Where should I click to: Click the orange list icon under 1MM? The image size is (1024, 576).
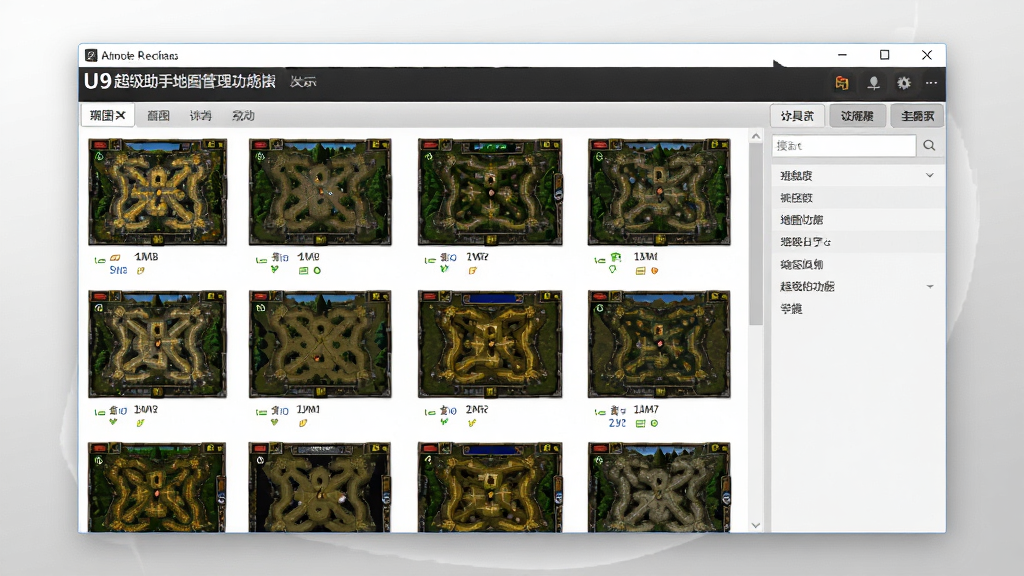[x=641, y=270]
